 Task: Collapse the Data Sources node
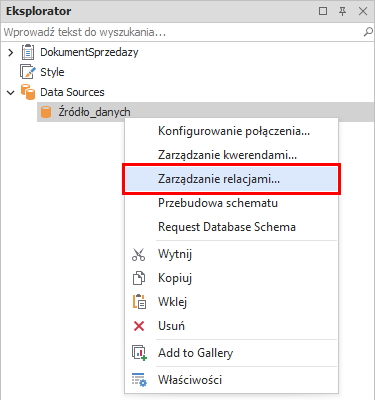coord(11,92)
